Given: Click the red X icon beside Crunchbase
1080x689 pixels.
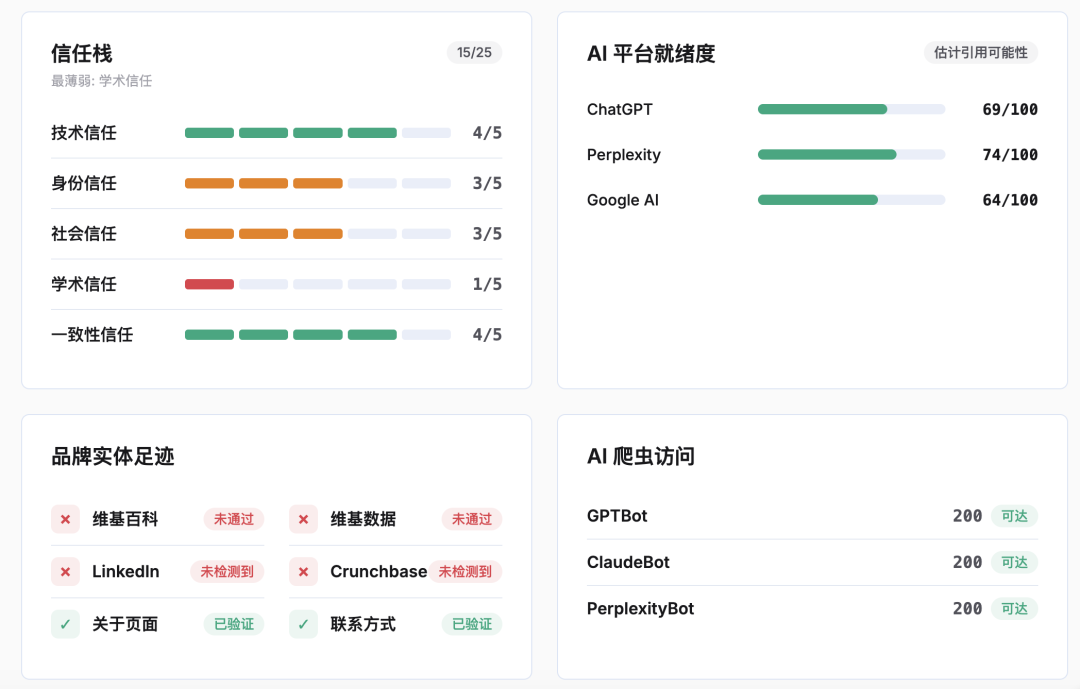Looking at the screenshot, I should click(x=303, y=572).
